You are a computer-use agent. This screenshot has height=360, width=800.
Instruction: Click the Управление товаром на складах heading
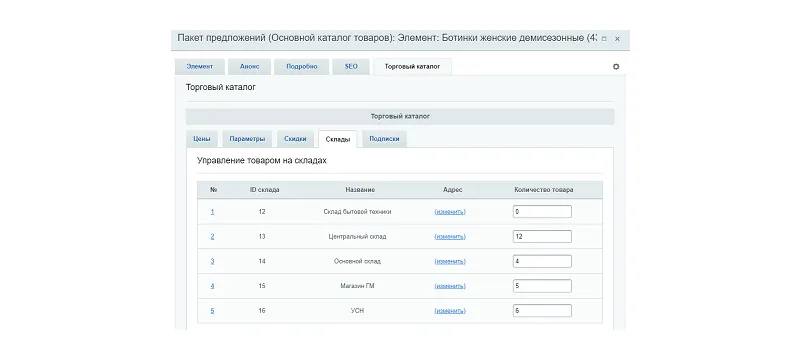tap(262, 161)
